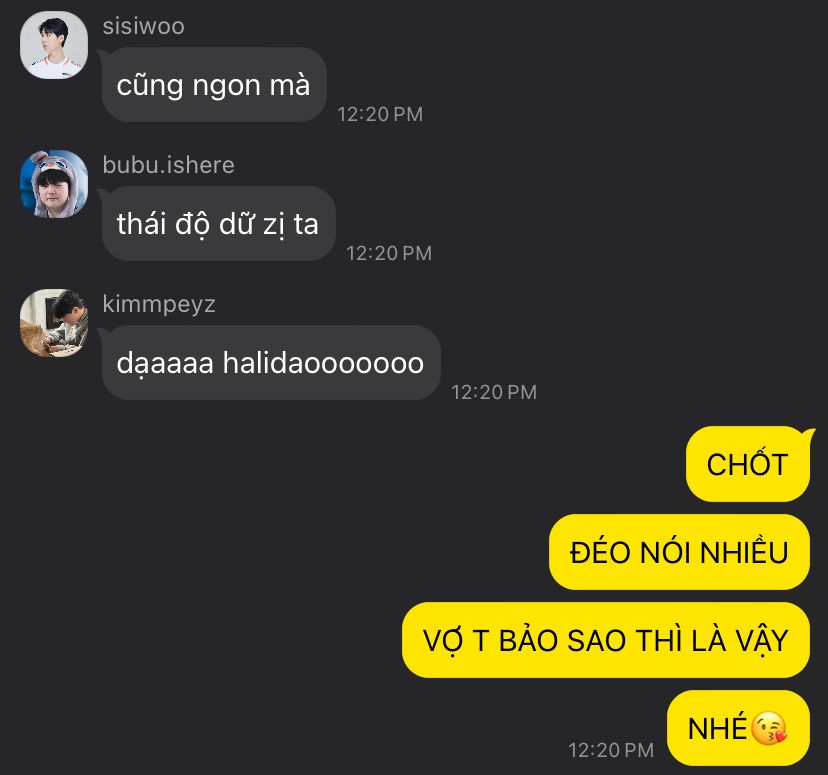The width and height of the screenshot is (828, 775).
Task: Click the kissing face emoji
Action: click(x=769, y=729)
